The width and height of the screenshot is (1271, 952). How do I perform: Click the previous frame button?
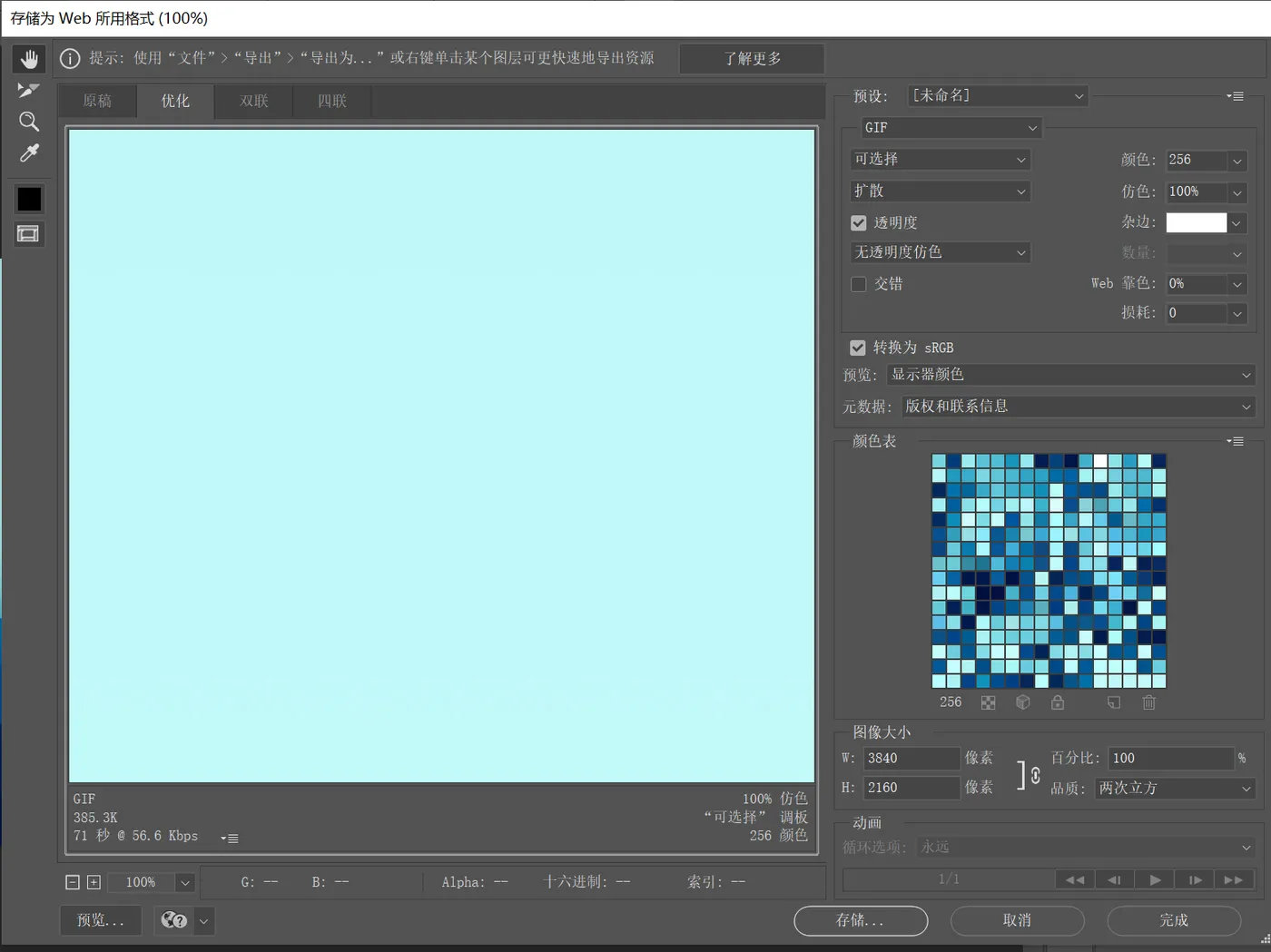(1114, 879)
